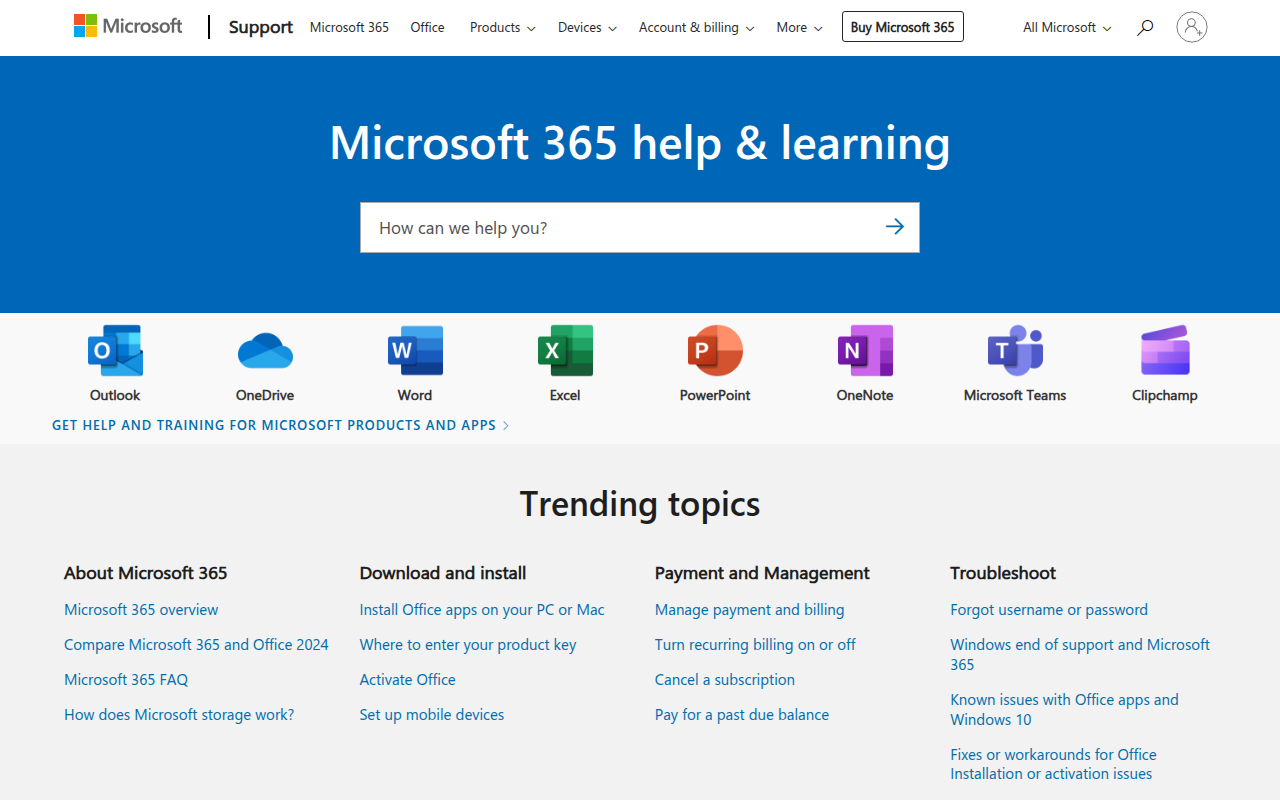
Task: Open How does Microsoft storage work link
Action: tap(179, 715)
